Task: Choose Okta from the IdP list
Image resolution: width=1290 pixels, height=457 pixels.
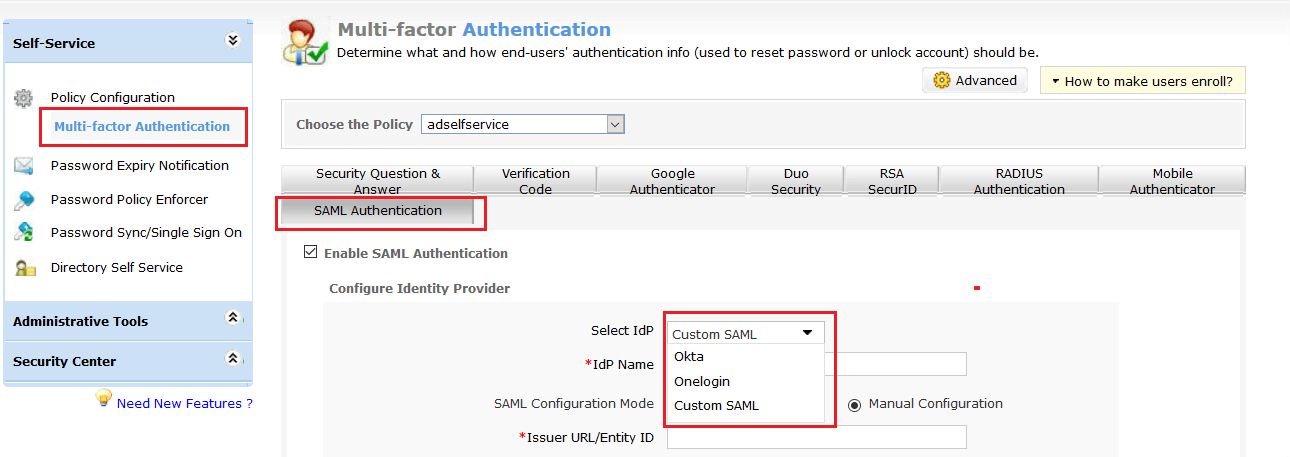Action: pos(689,357)
